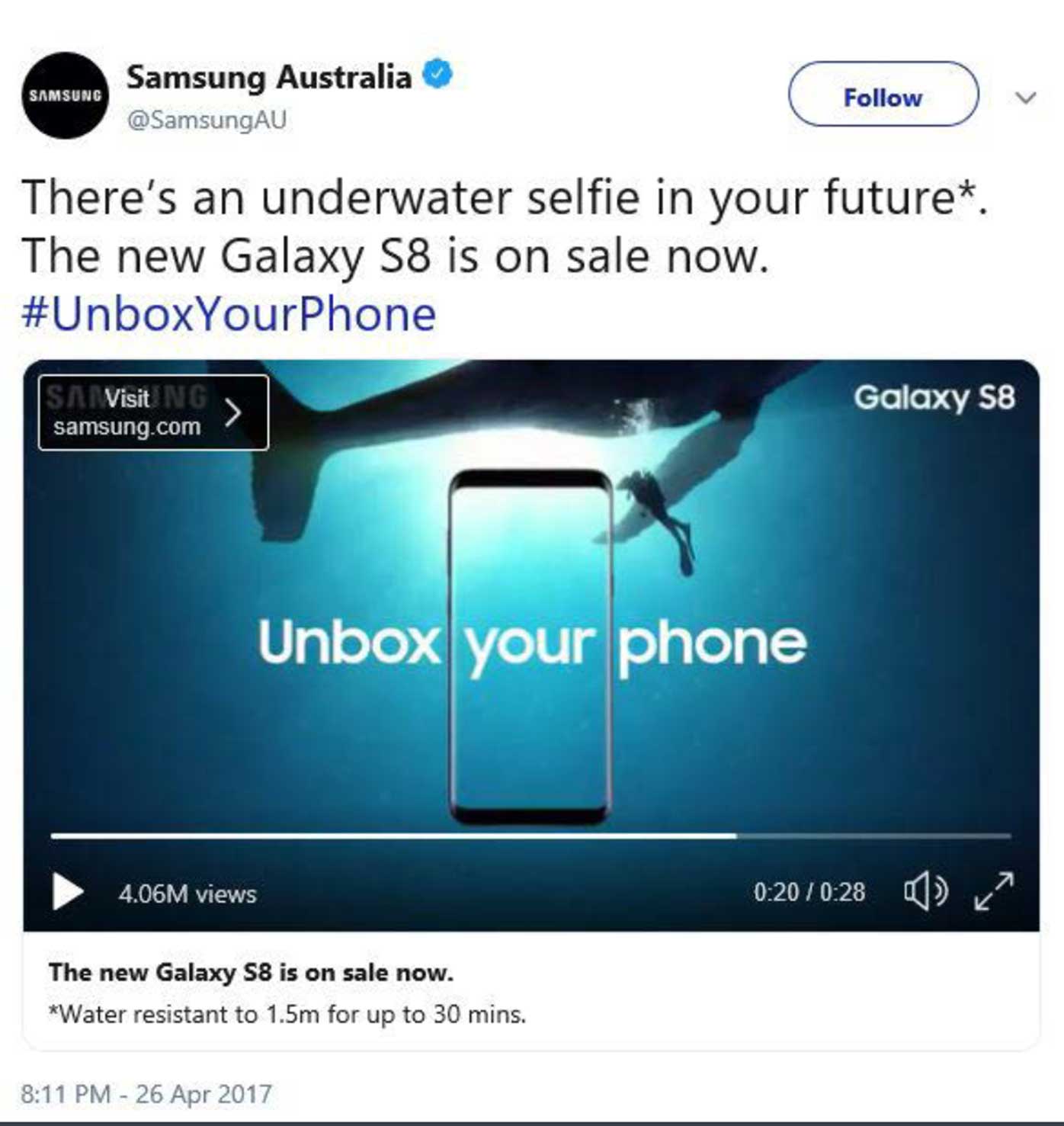The image size is (1064, 1126).
Task: Play the Galaxy S8 video
Action: (x=67, y=891)
